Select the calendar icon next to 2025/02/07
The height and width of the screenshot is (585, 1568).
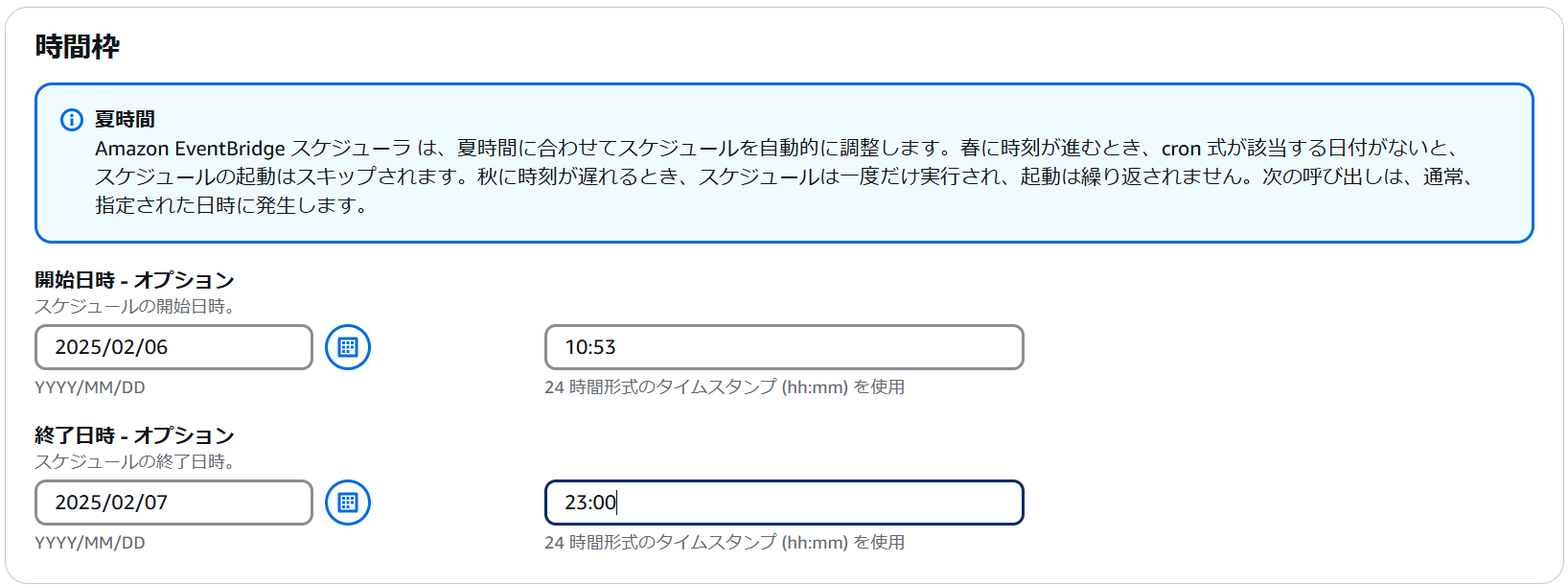pos(346,503)
